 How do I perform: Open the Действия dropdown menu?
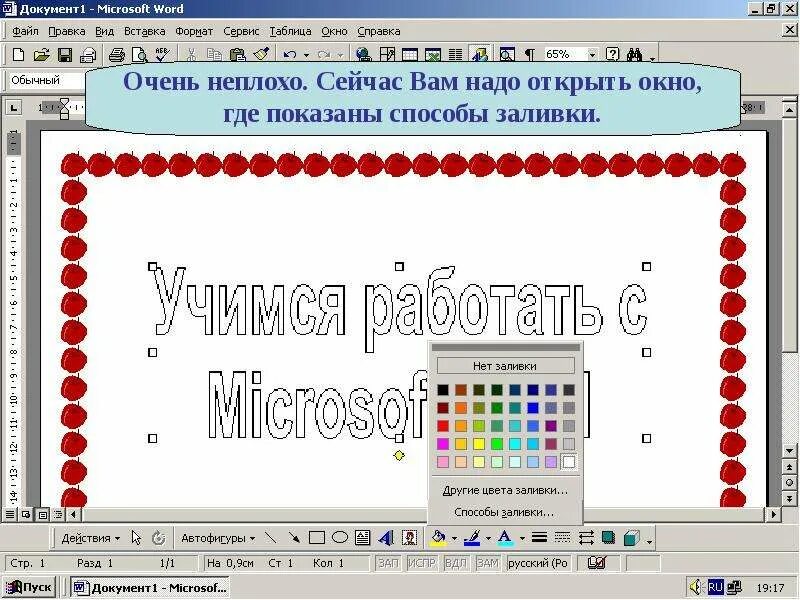pos(90,538)
